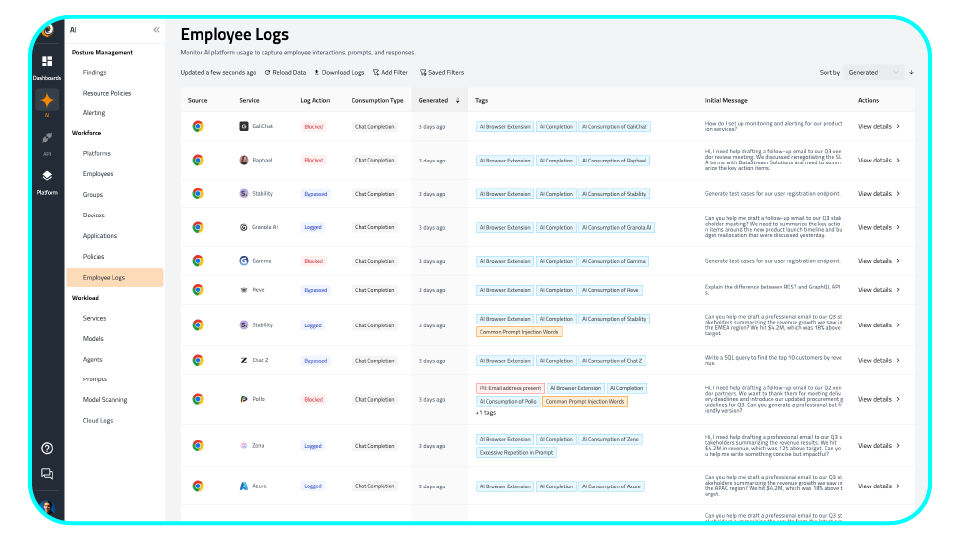
Task: Click Chrome source icon in GaliChat row
Action: (198, 126)
